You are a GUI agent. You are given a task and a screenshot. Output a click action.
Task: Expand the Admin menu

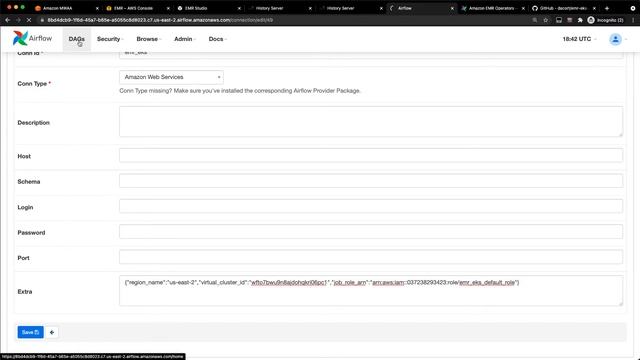pos(185,39)
